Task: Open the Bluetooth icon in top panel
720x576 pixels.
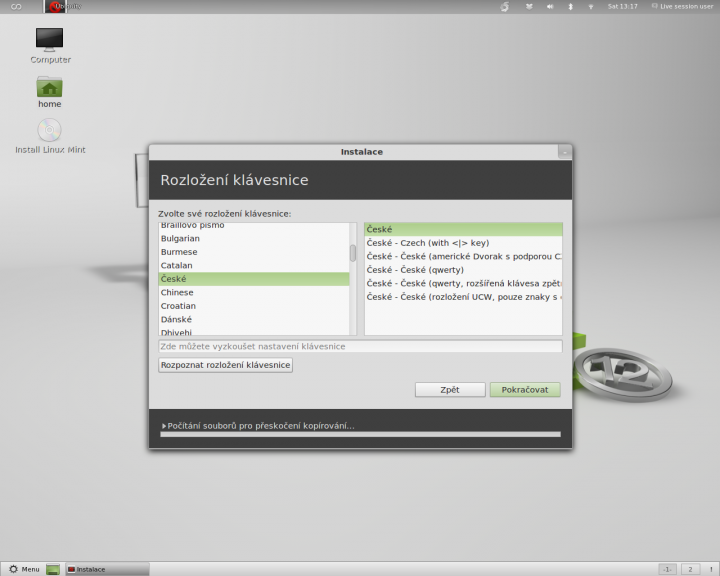Action: click(570, 6)
